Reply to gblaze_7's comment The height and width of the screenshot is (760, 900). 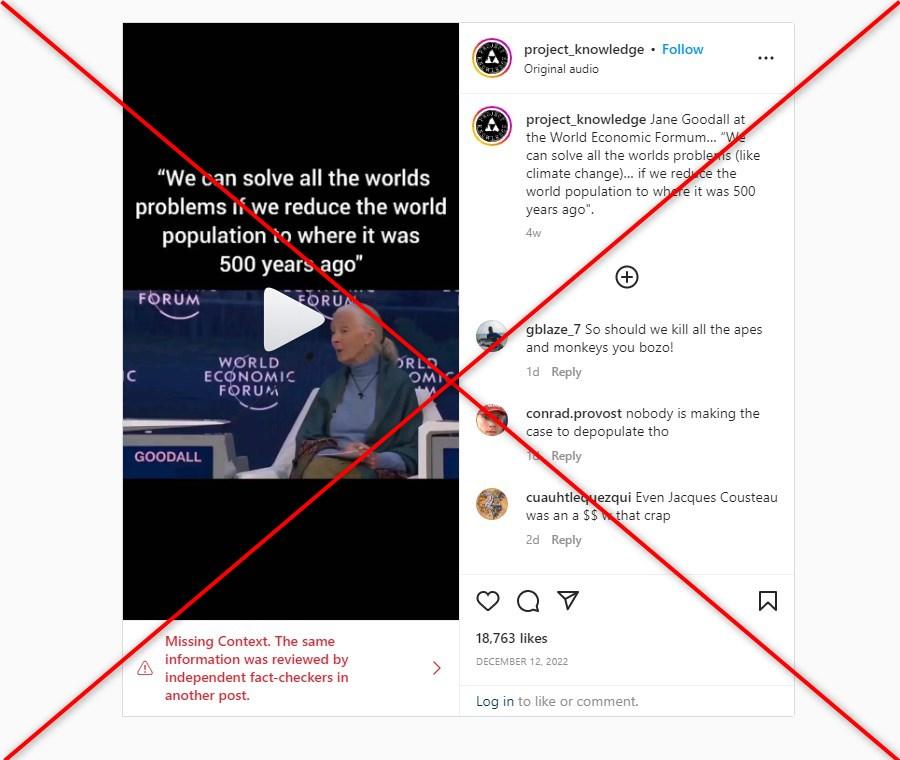(x=566, y=372)
